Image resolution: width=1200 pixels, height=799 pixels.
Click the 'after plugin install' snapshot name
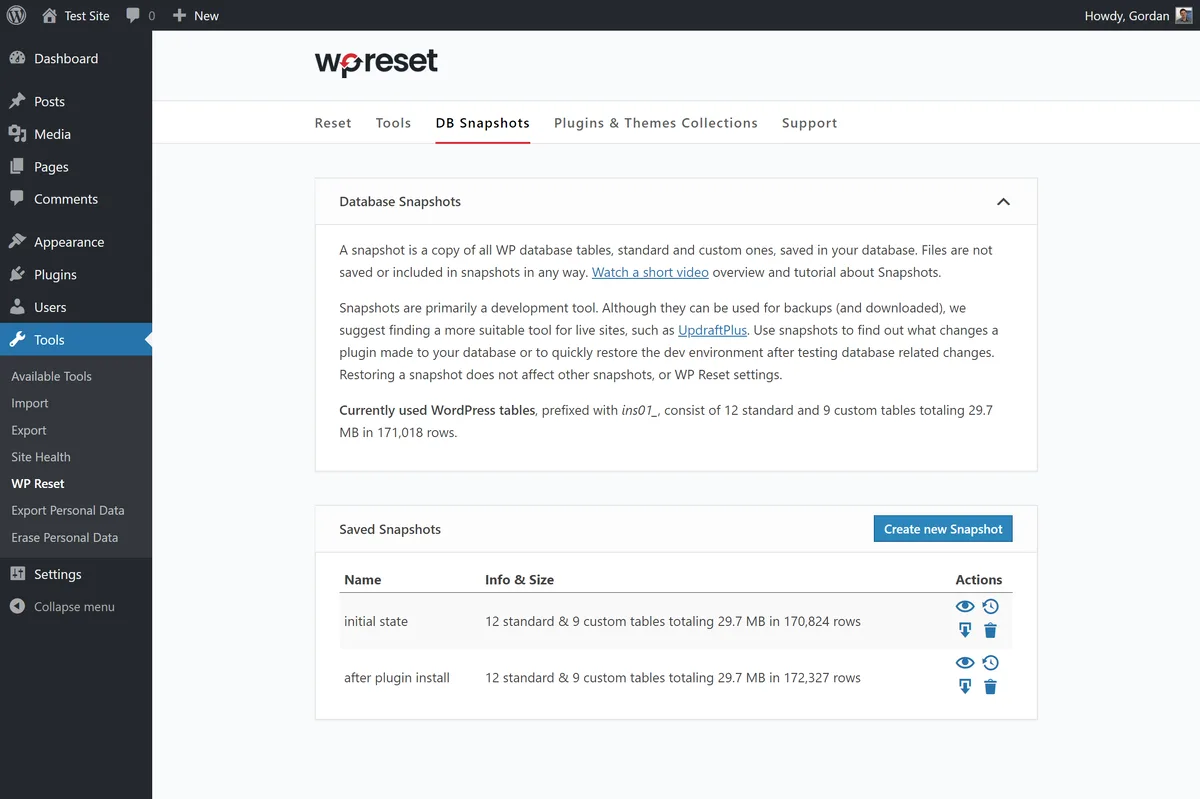pos(397,677)
